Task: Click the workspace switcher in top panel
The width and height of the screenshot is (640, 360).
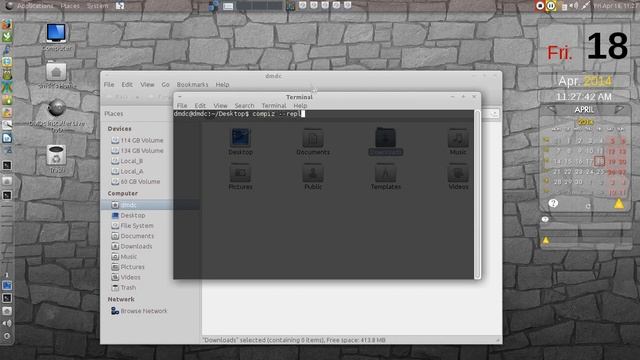Action: [x=259, y=6]
